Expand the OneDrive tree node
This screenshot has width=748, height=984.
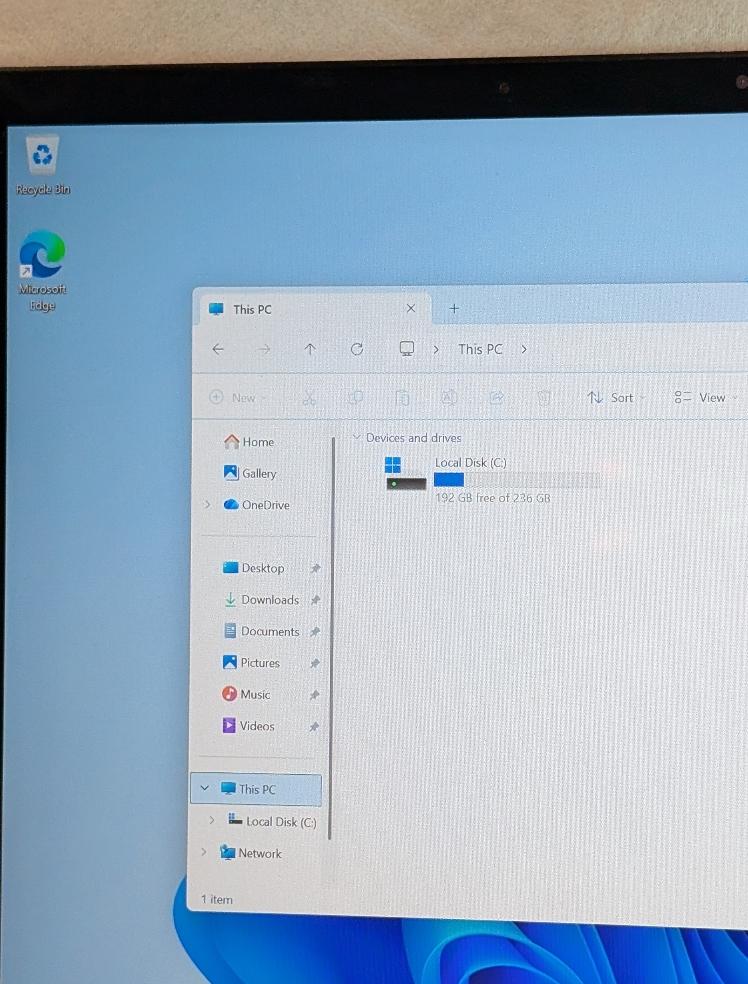click(x=207, y=505)
